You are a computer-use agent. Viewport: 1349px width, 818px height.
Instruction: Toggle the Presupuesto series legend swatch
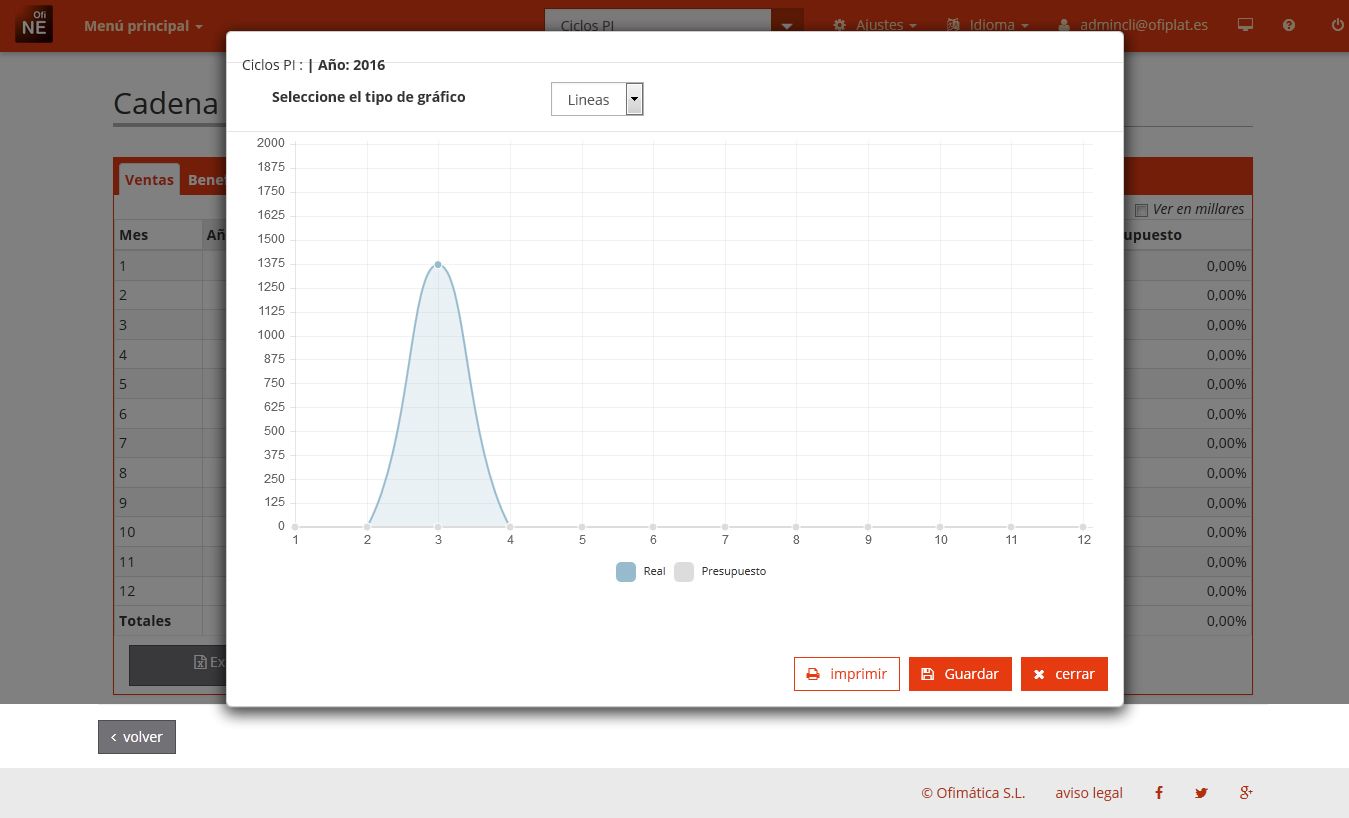(x=684, y=572)
